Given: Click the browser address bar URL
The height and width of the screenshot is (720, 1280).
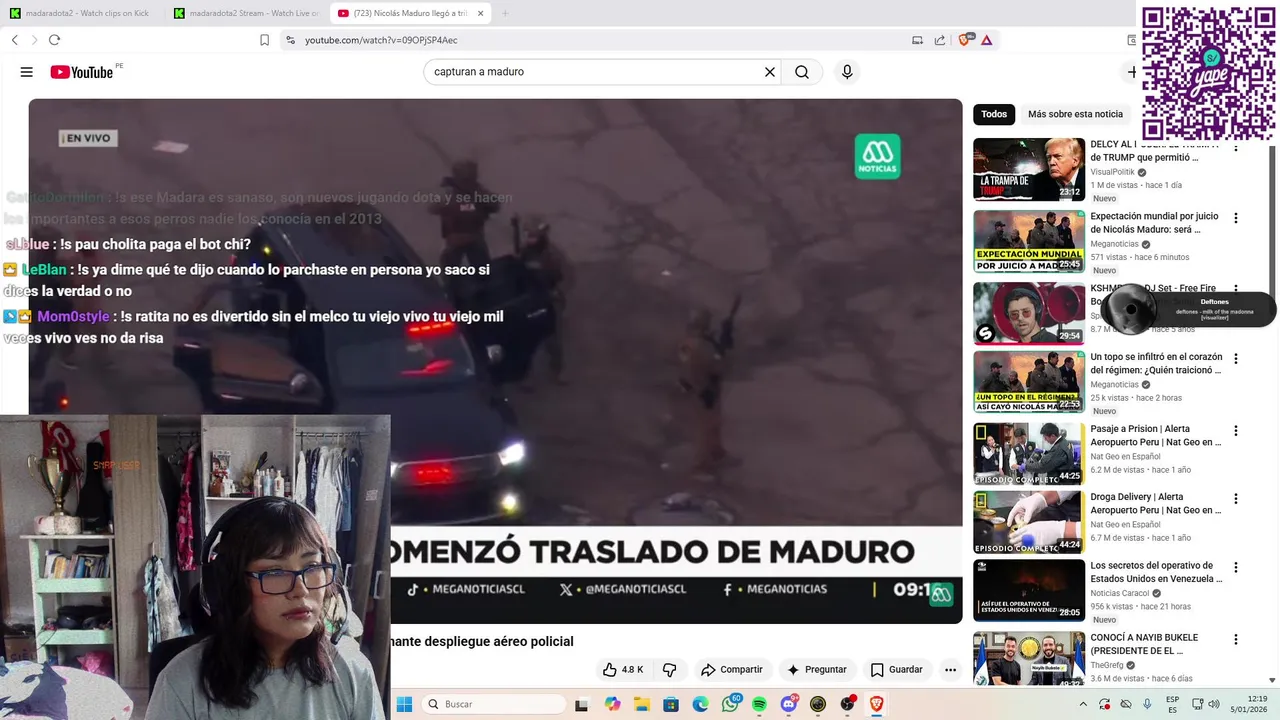Looking at the screenshot, I should (x=381, y=40).
